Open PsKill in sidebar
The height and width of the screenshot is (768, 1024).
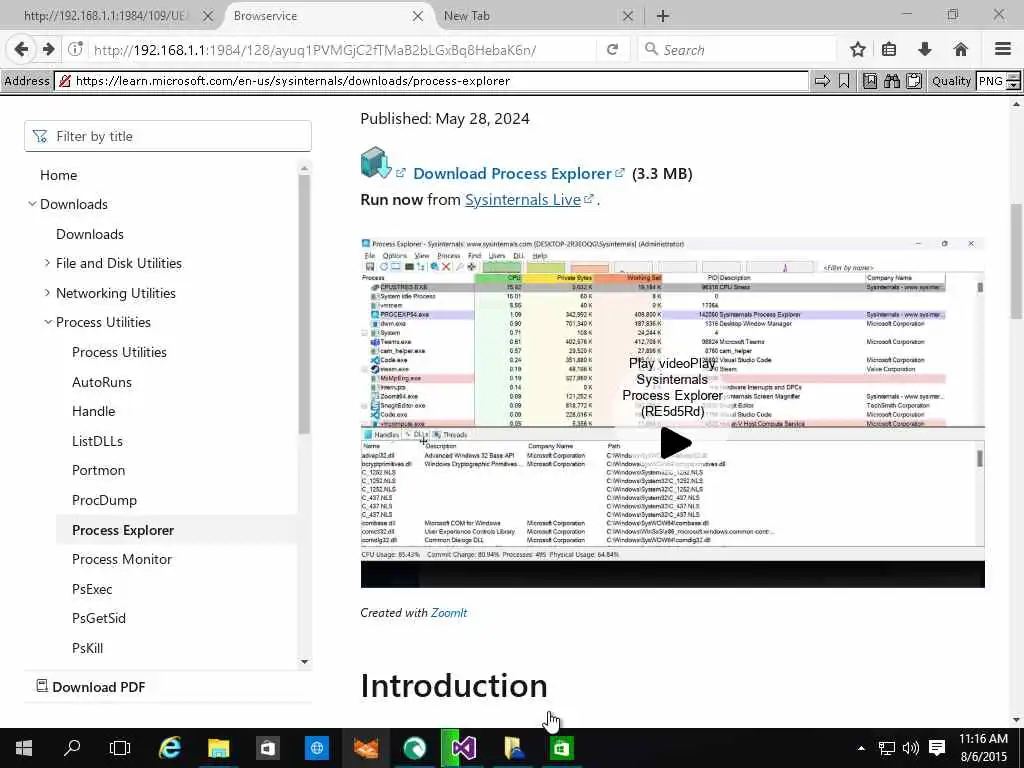click(x=88, y=648)
